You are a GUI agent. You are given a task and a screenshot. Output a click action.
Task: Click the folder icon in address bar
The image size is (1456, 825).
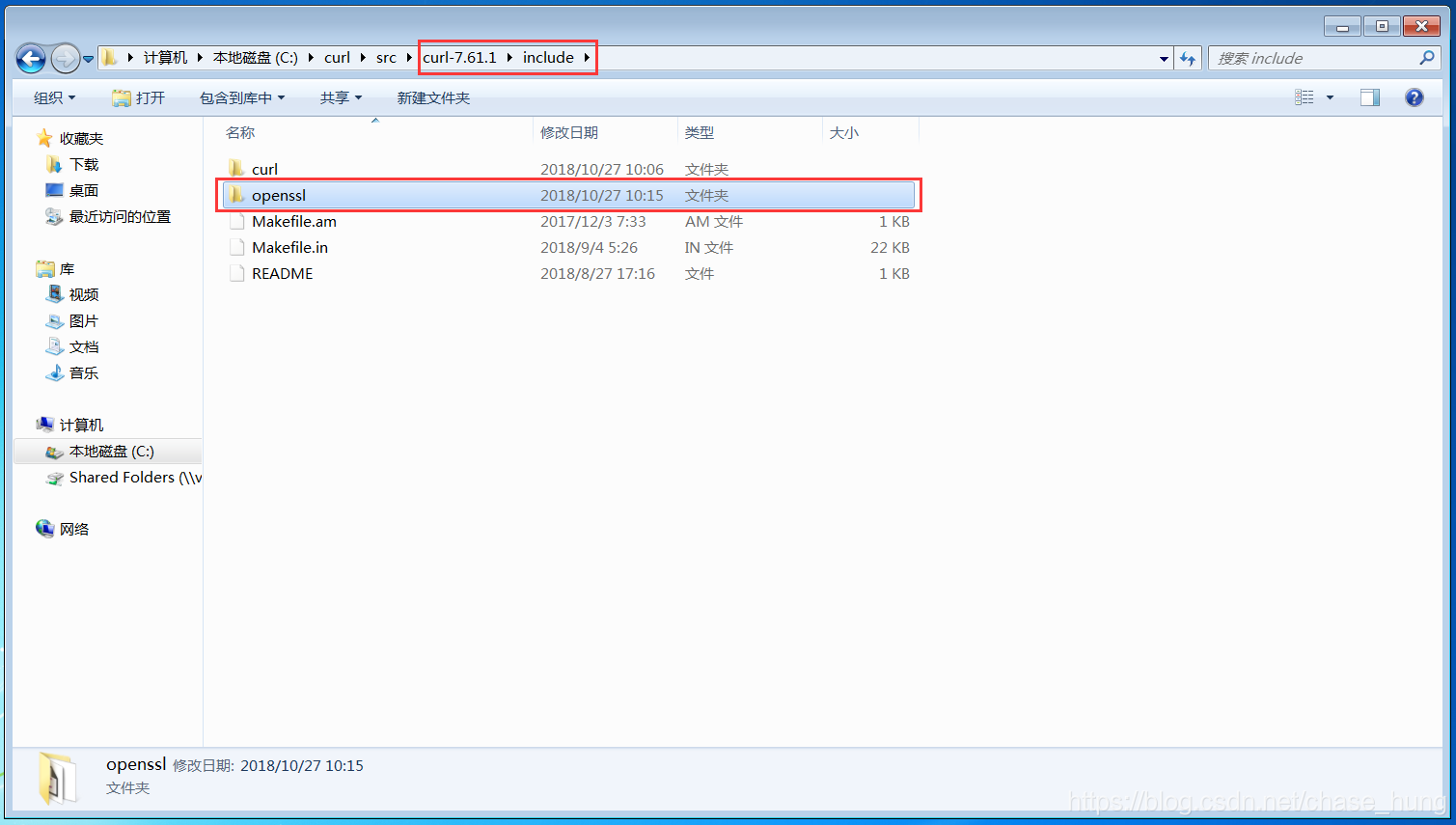click(110, 58)
